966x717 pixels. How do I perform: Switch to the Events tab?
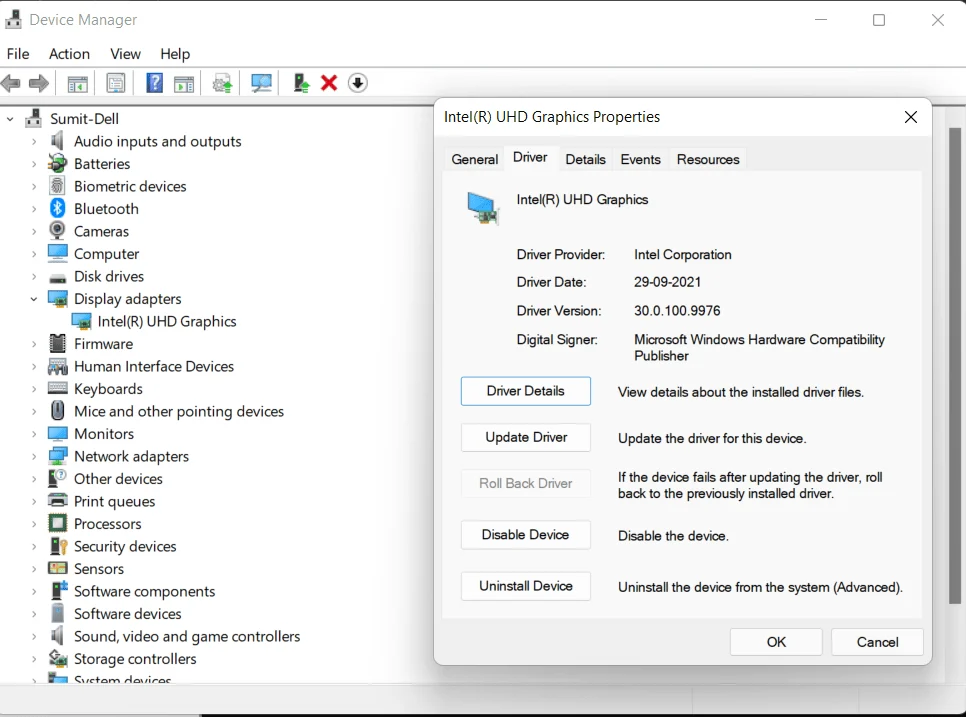tap(640, 159)
